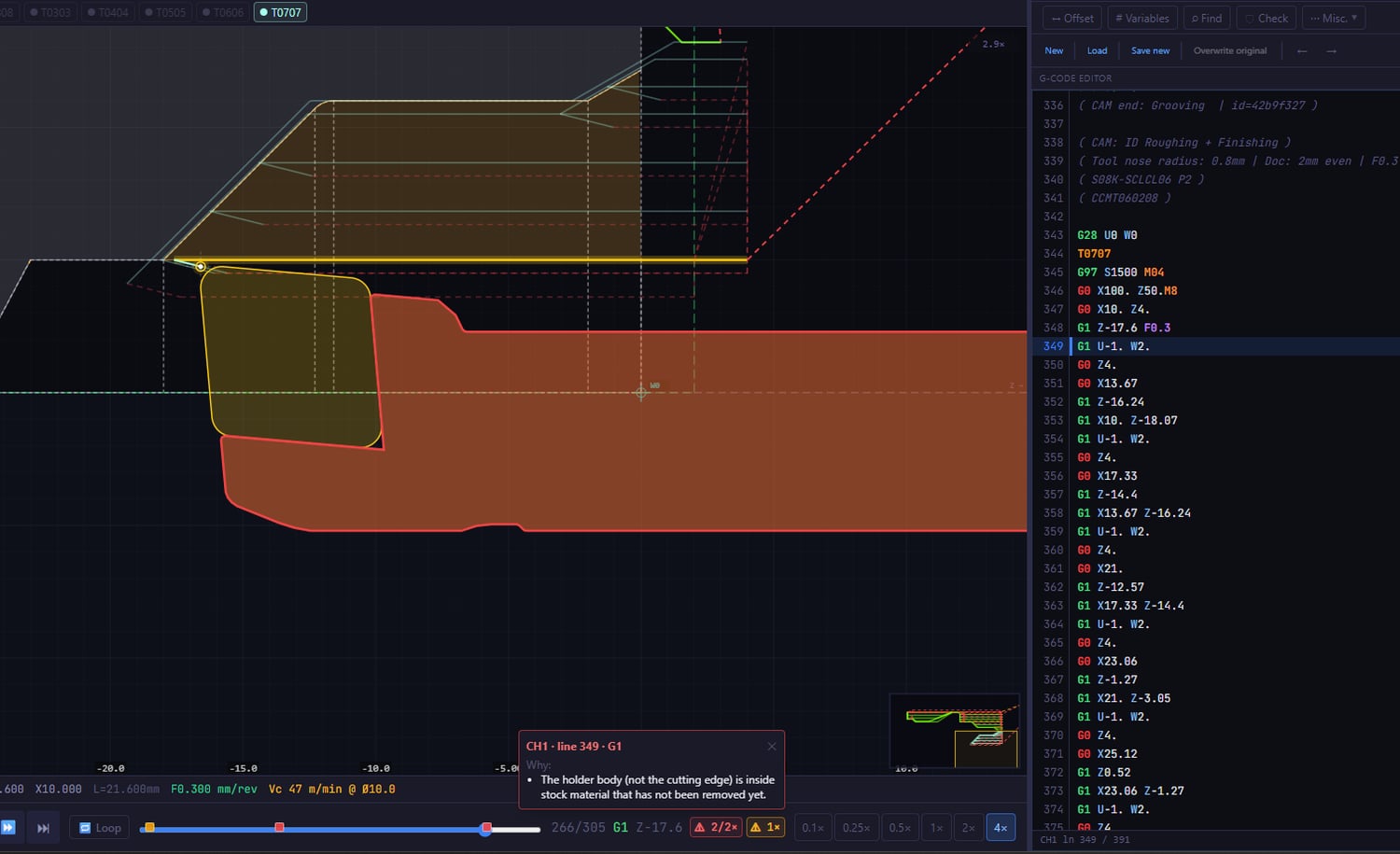Close the line 349 collision popup
Viewport: 1400px width, 854px height.
pos(772,746)
